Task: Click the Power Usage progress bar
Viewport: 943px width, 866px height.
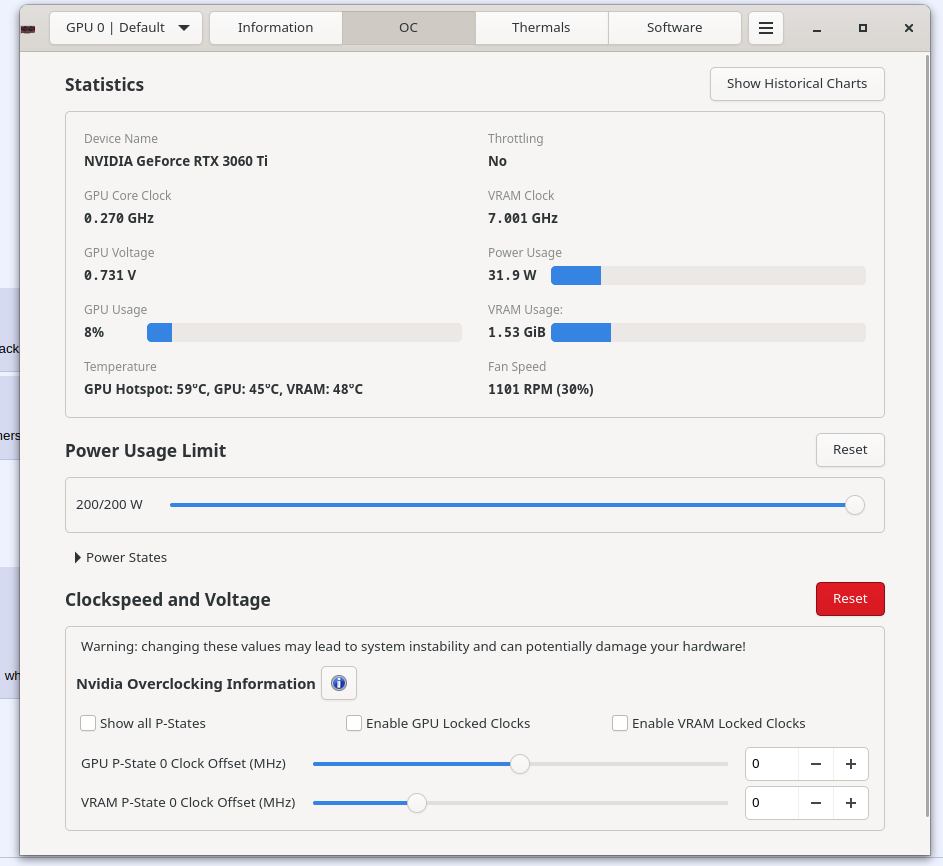Action: tap(708, 275)
